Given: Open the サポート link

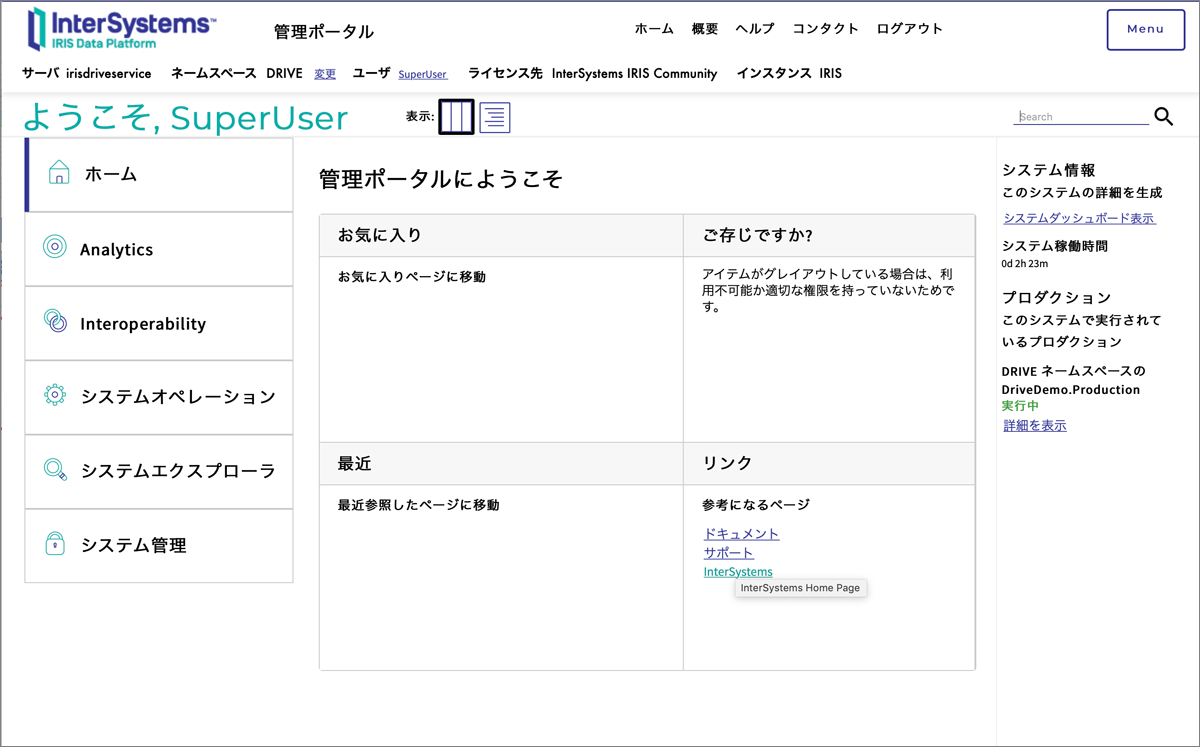Looking at the screenshot, I should [x=728, y=553].
